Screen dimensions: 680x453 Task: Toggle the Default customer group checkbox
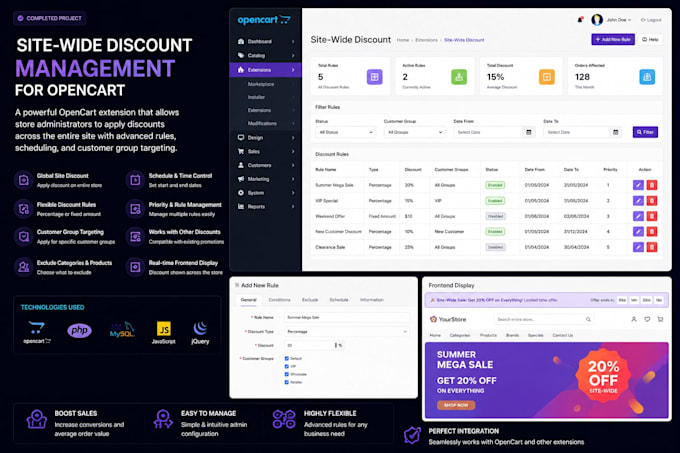point(287,358)
